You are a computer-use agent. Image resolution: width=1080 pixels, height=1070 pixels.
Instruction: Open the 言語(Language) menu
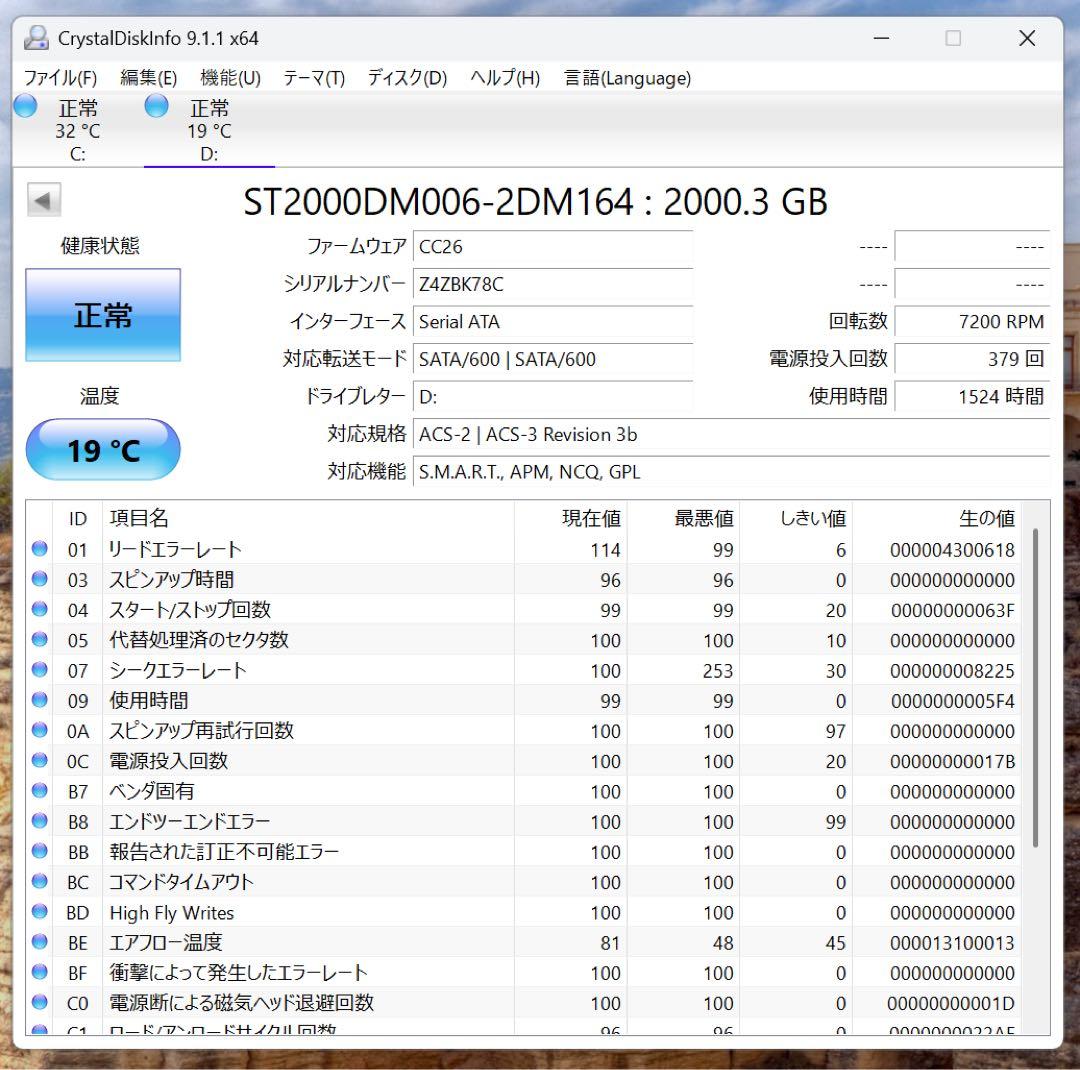click(x=627, y=78)
